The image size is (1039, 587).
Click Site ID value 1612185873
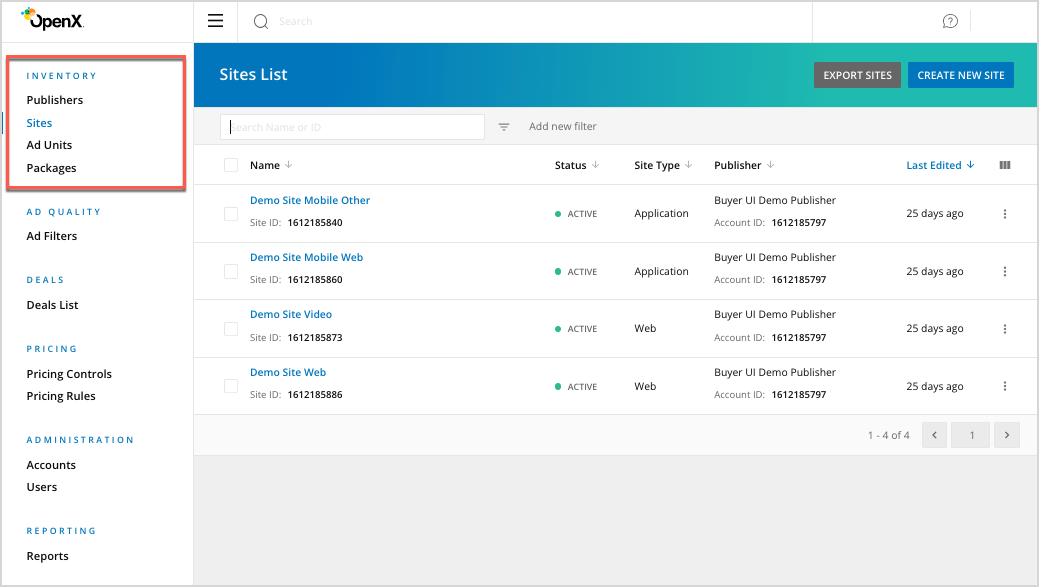pyautogui.click(x=315, y=337)
